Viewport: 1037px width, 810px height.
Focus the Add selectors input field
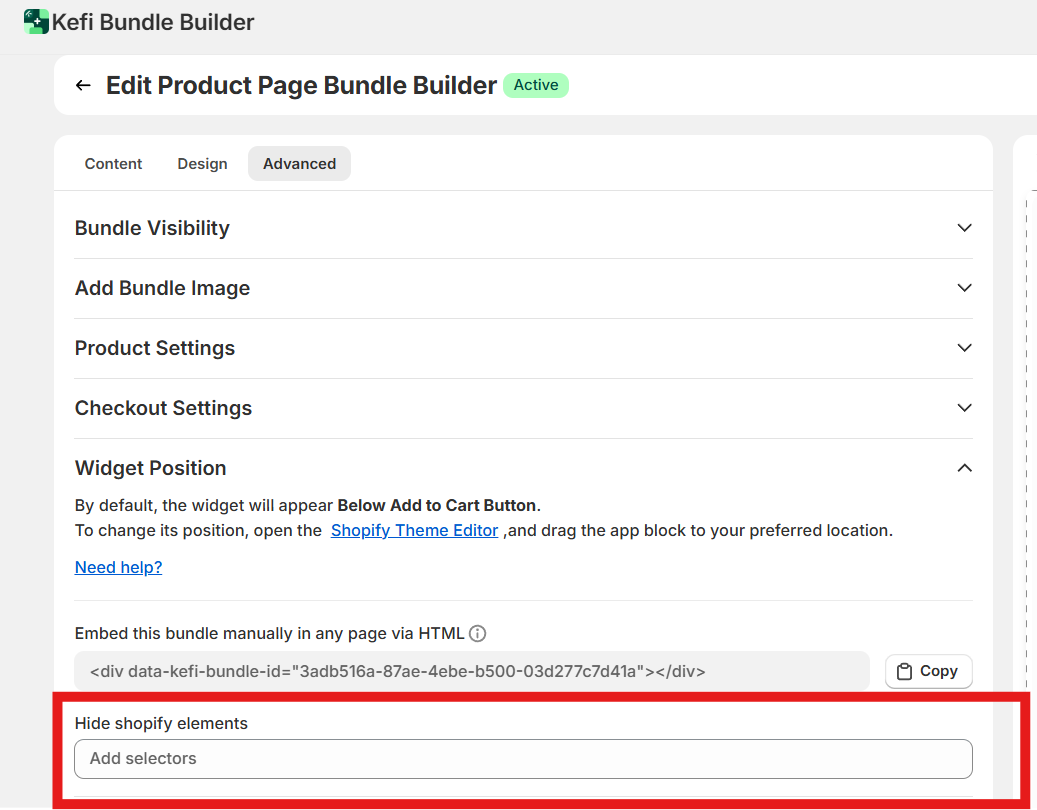pos(523,759)
